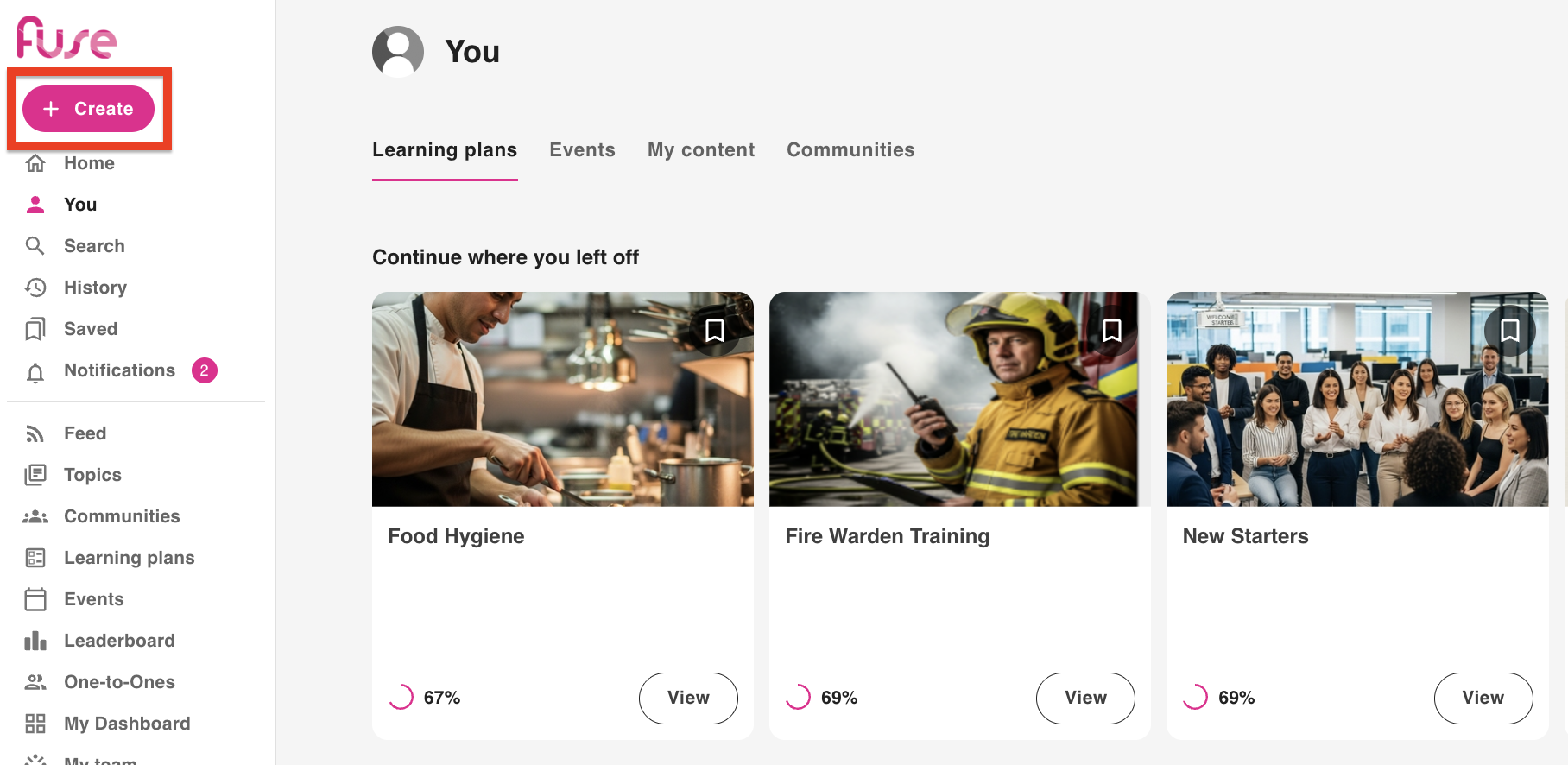Open History clock icon
The image size is (1568, 765).
tap(35, 288)
